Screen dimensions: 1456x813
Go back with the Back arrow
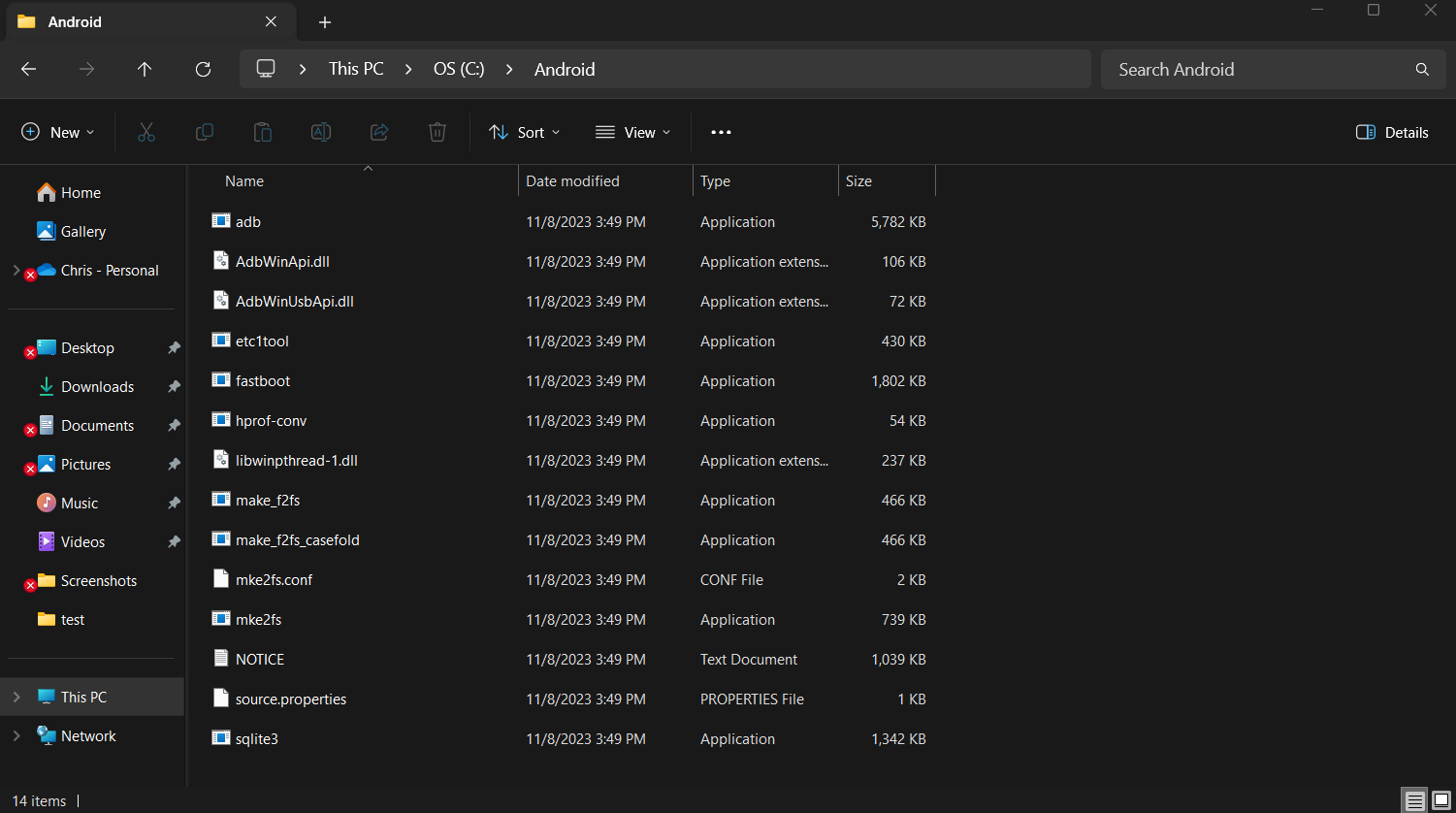pyautogui.click(x=28, y=69)
